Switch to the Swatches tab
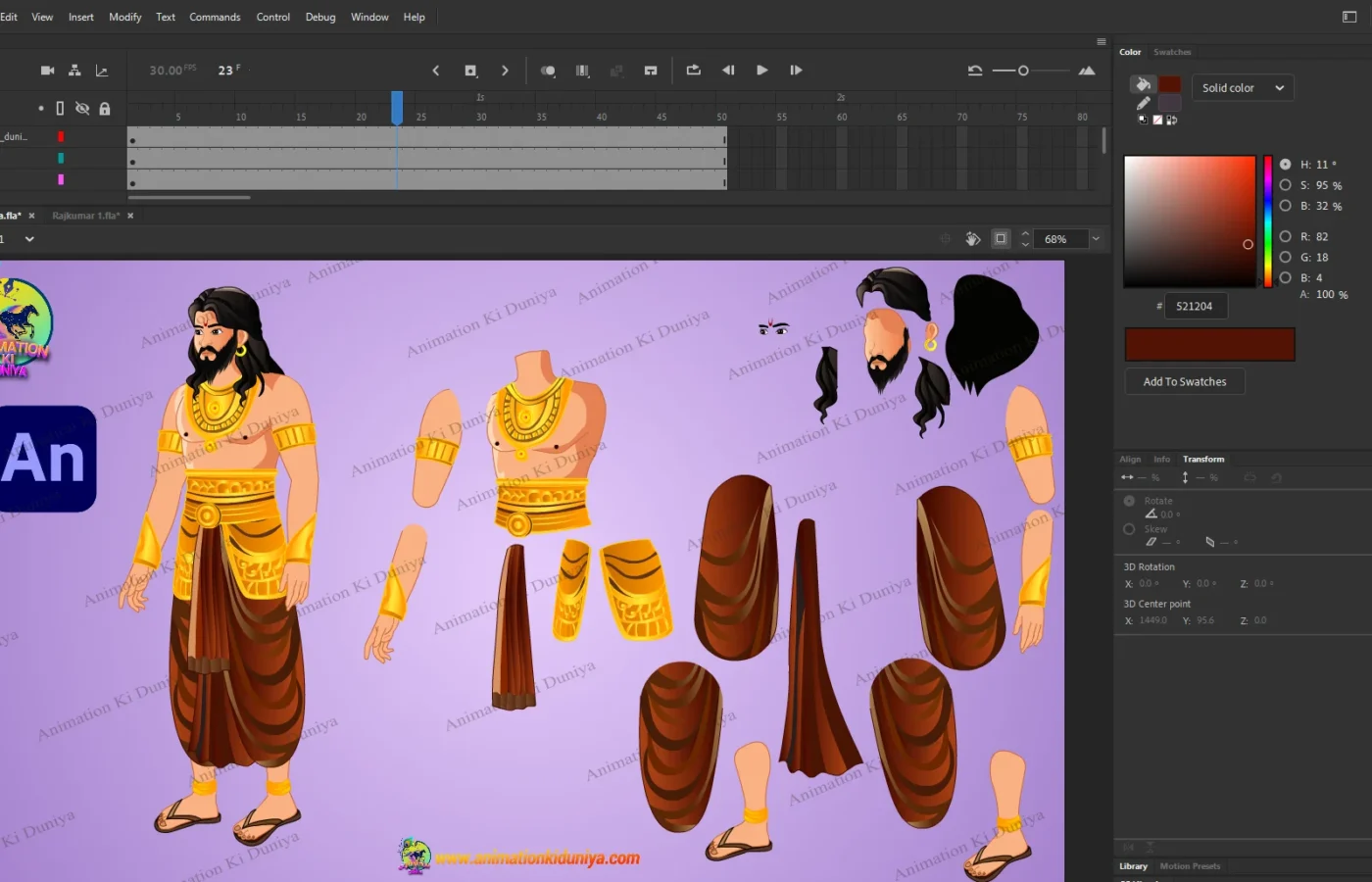 pos(1172,52)
